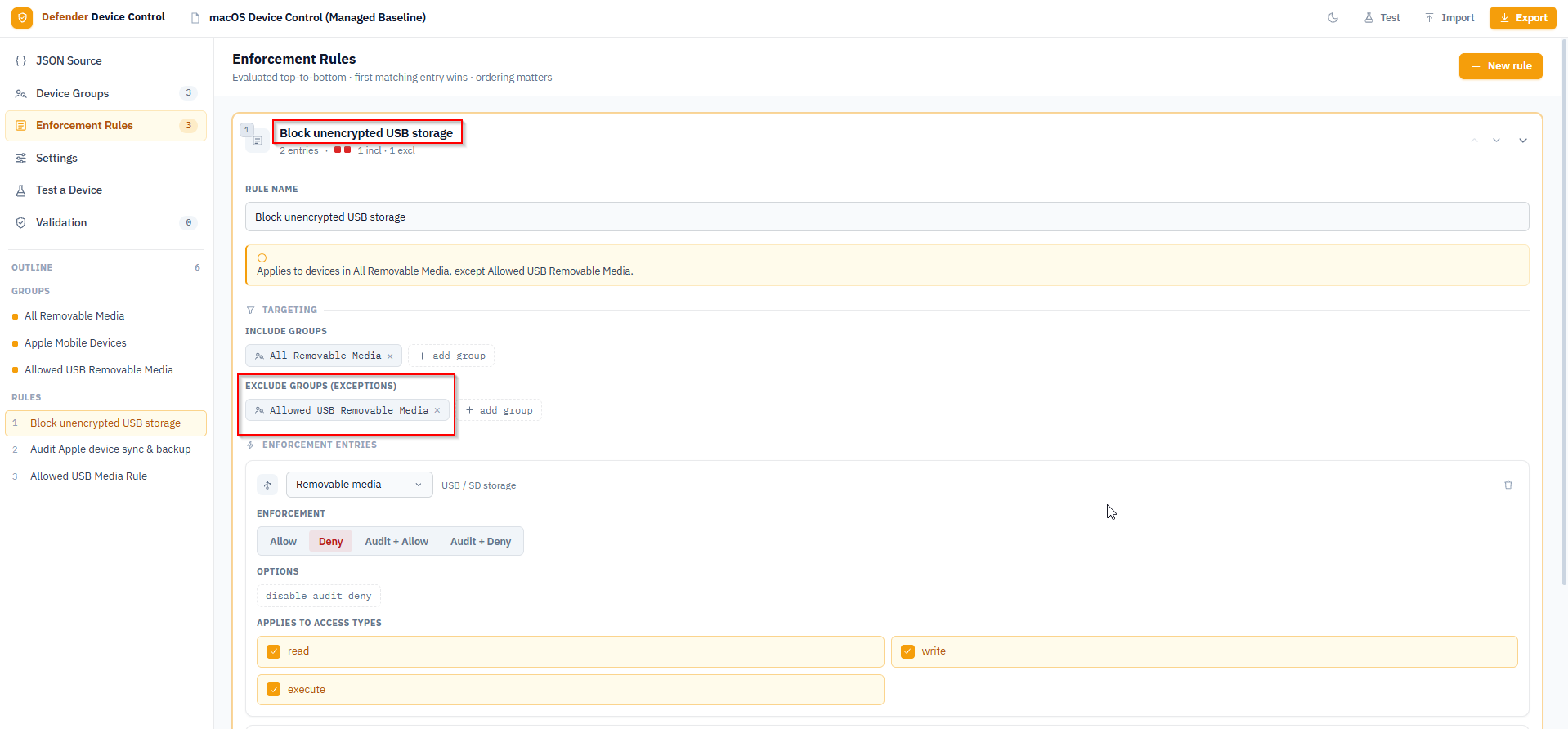Click into the Rule Name input field

[887, 217]
